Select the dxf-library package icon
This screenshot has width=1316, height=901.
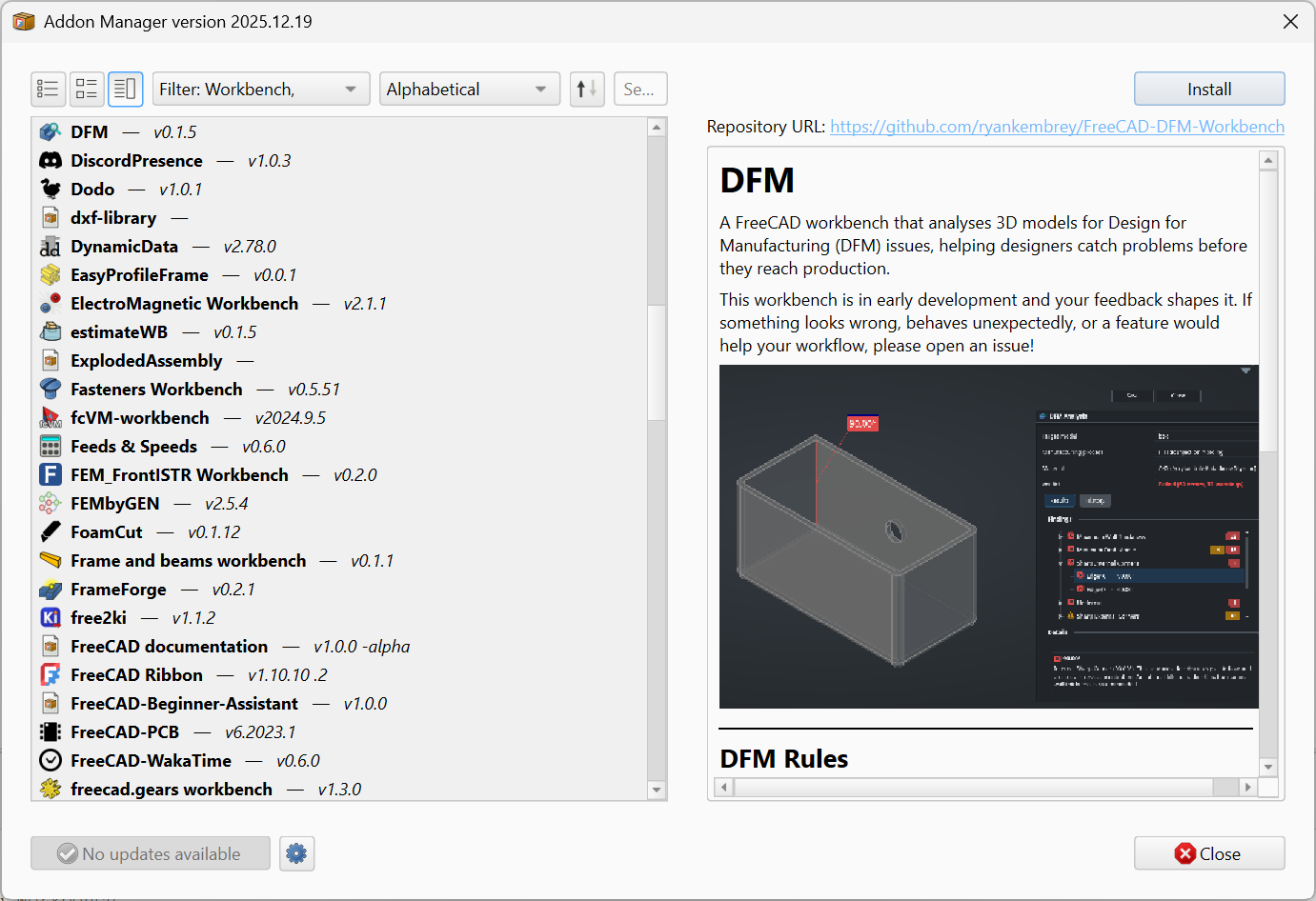51,217
